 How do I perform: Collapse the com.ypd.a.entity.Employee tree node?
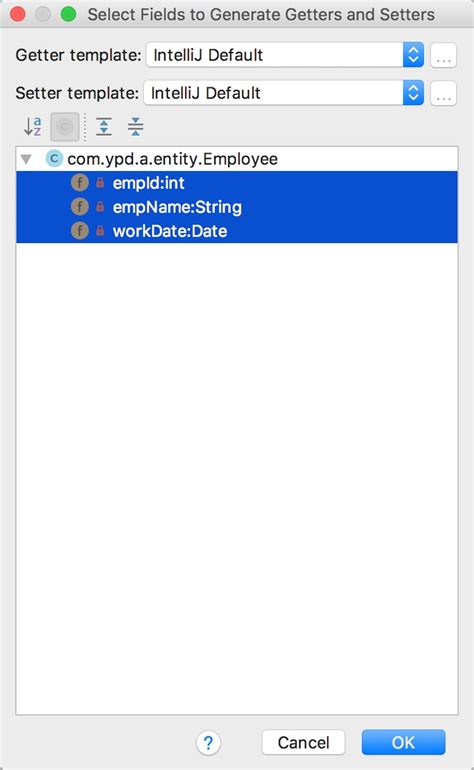26,159
